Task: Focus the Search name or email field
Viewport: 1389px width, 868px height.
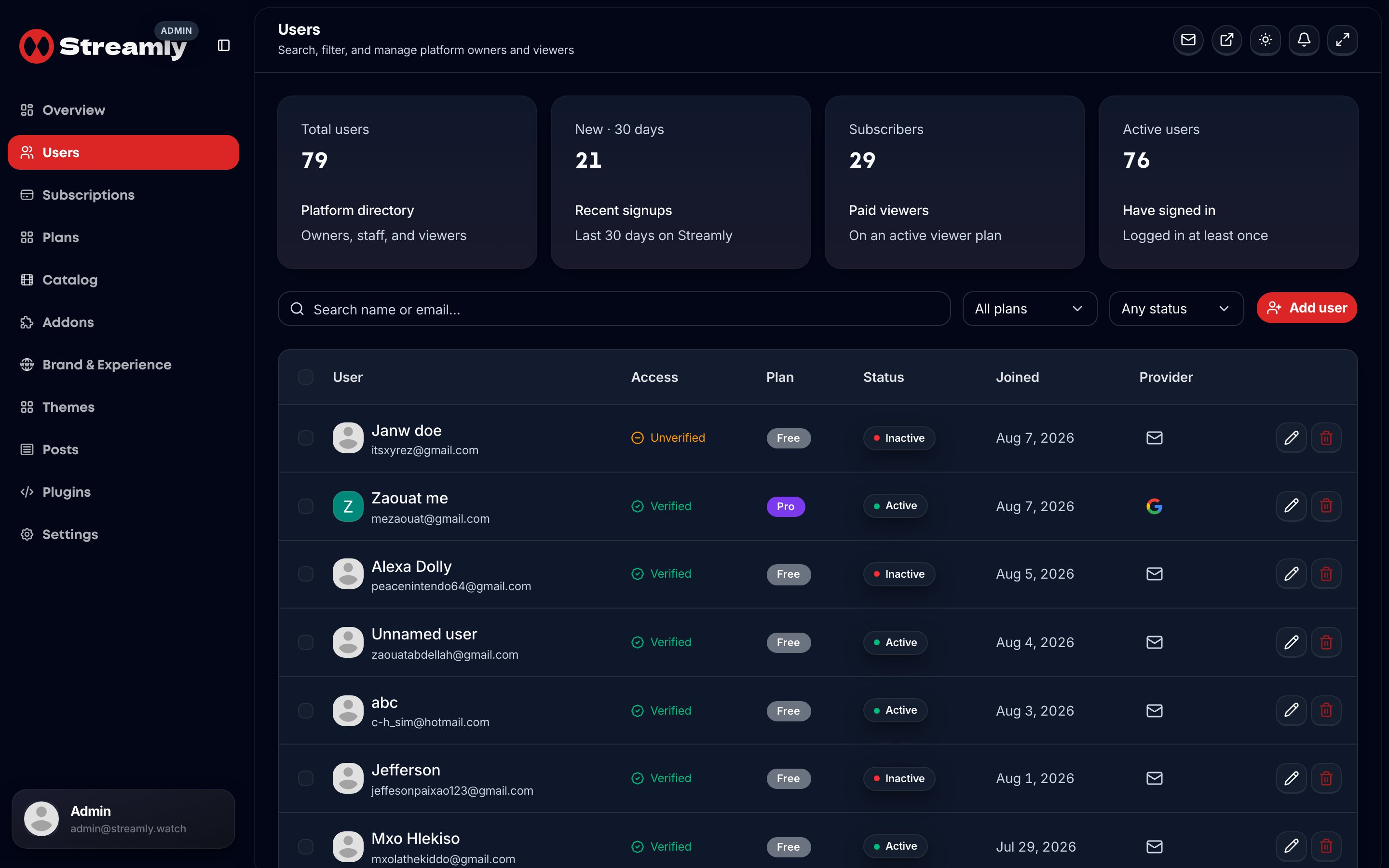Action: point(614,309)
